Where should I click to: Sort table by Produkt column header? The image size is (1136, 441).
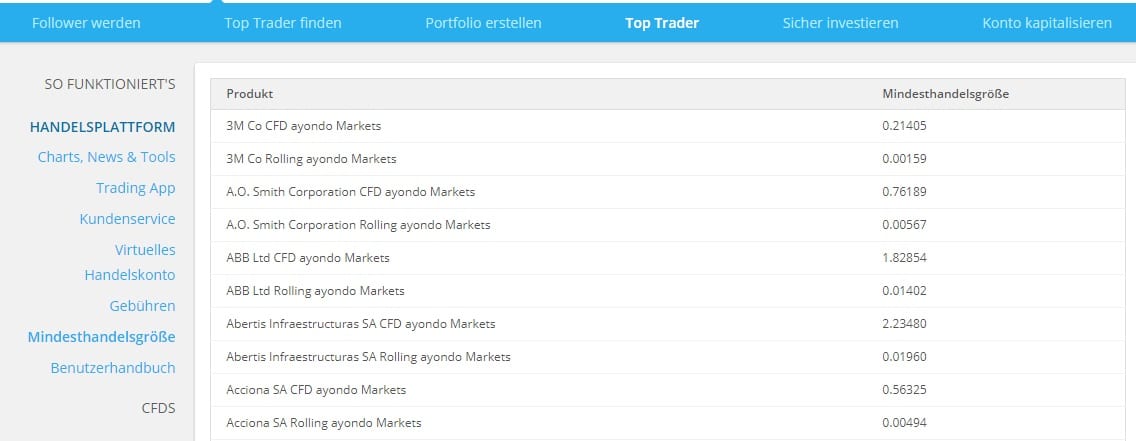tap(250, 94)
